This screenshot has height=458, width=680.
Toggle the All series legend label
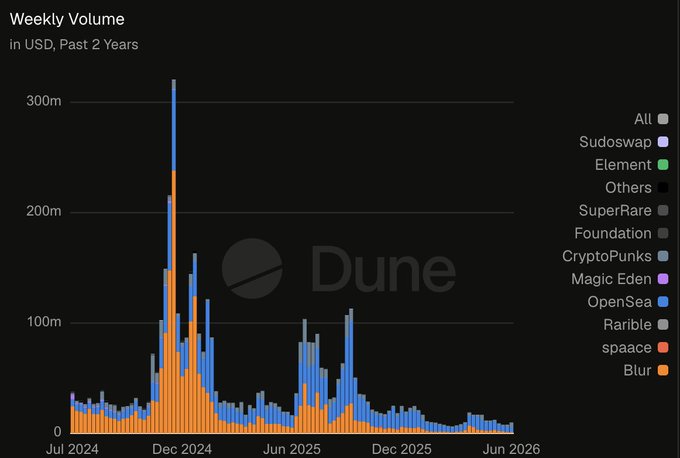[x=643, y=119]
